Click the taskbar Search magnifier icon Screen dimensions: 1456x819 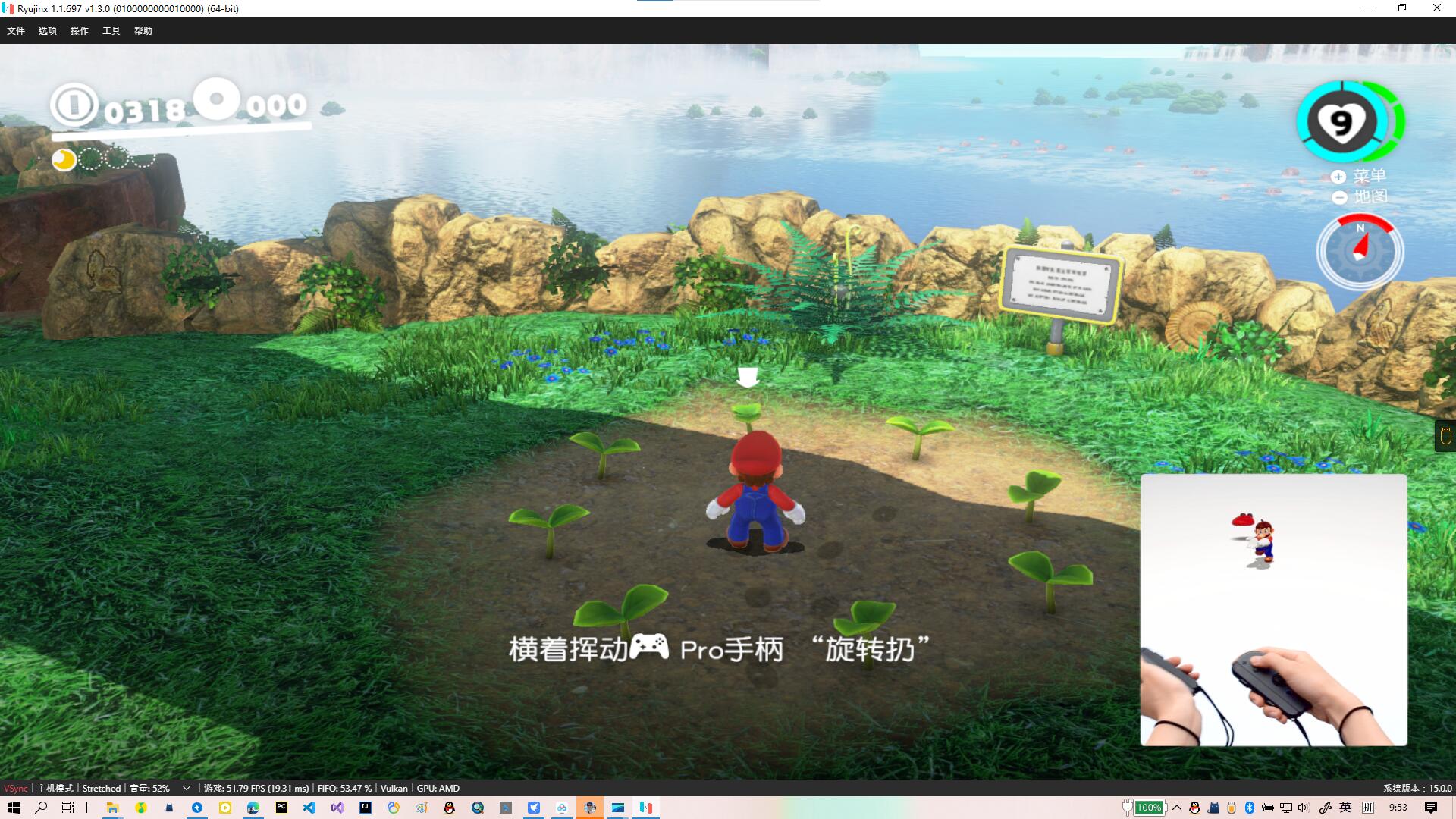[x=41, y=808]
